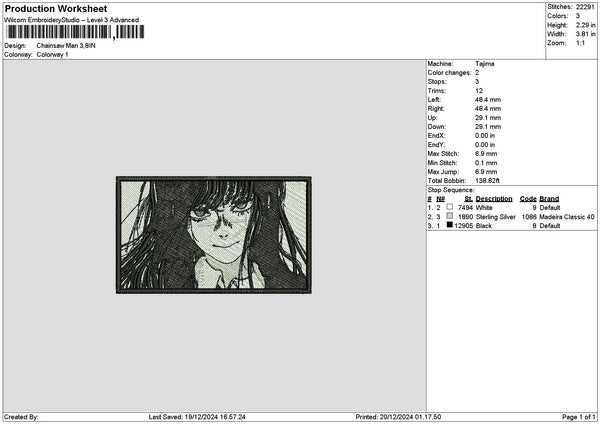
Task: Click the 'N#' column header
Action: [440, 199]
